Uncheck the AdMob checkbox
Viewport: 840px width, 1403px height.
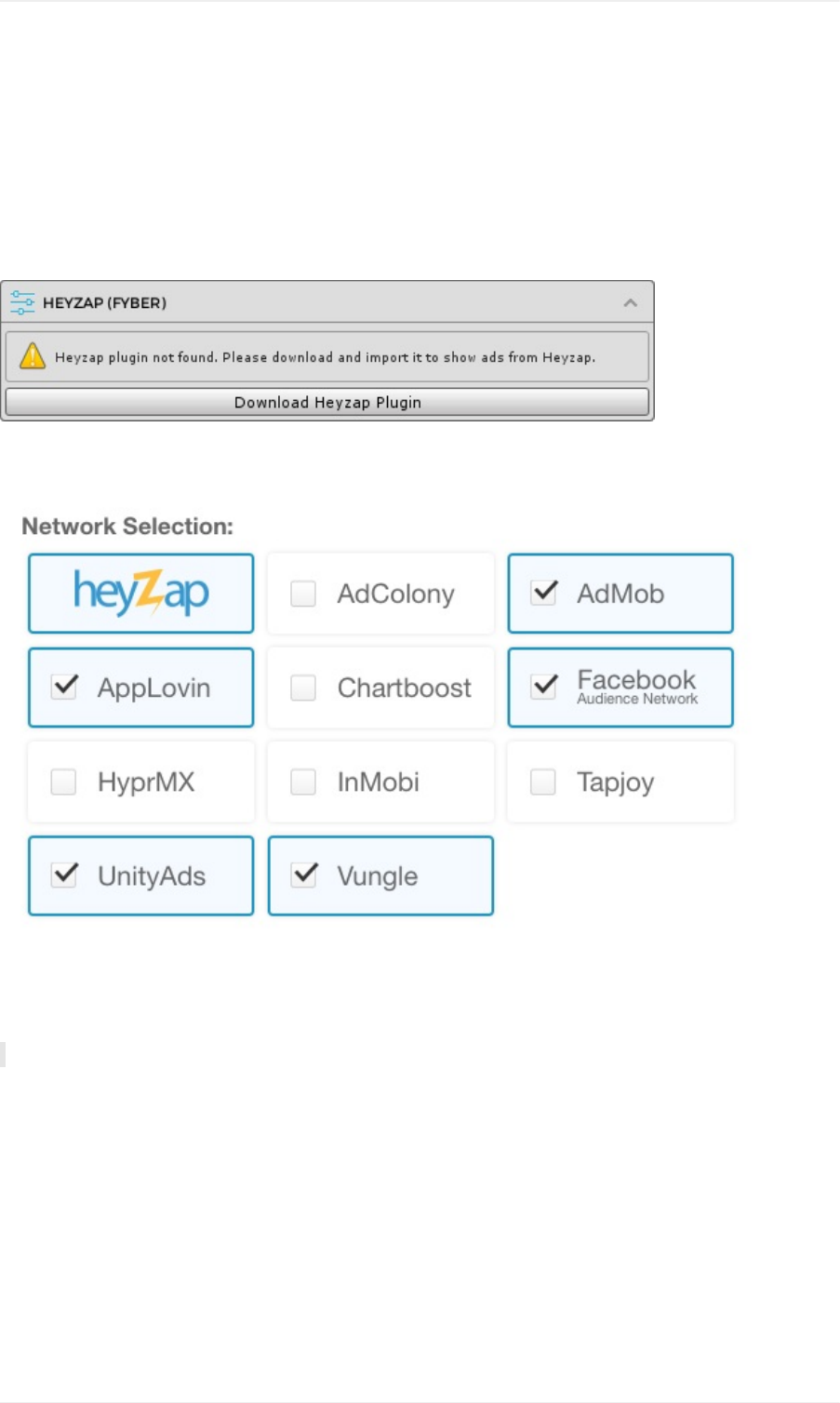point(543,593)
